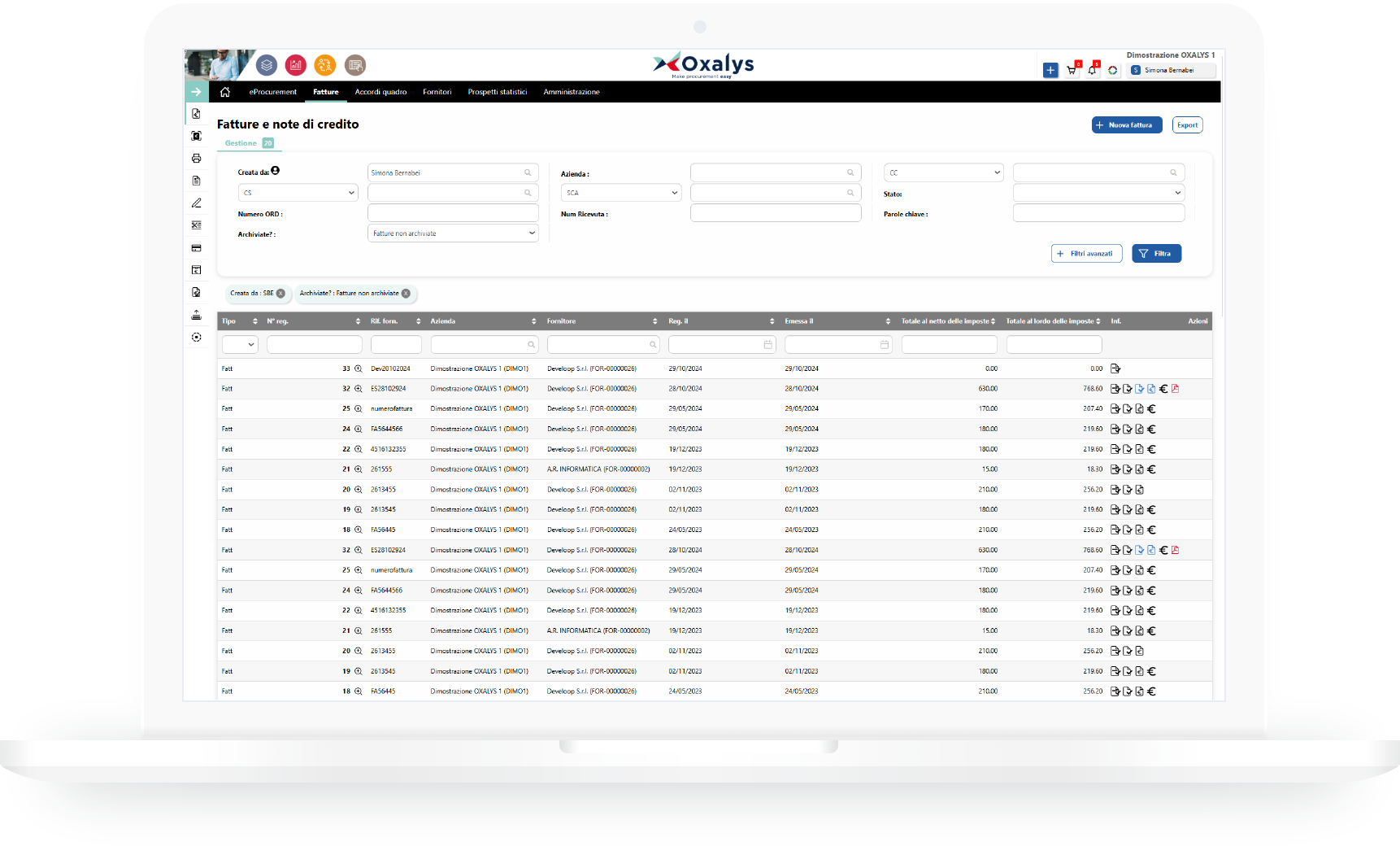Switch to the Gestione tab
Image resolution: width=1400 pixels, height=846 pixels.
(249, 143)
